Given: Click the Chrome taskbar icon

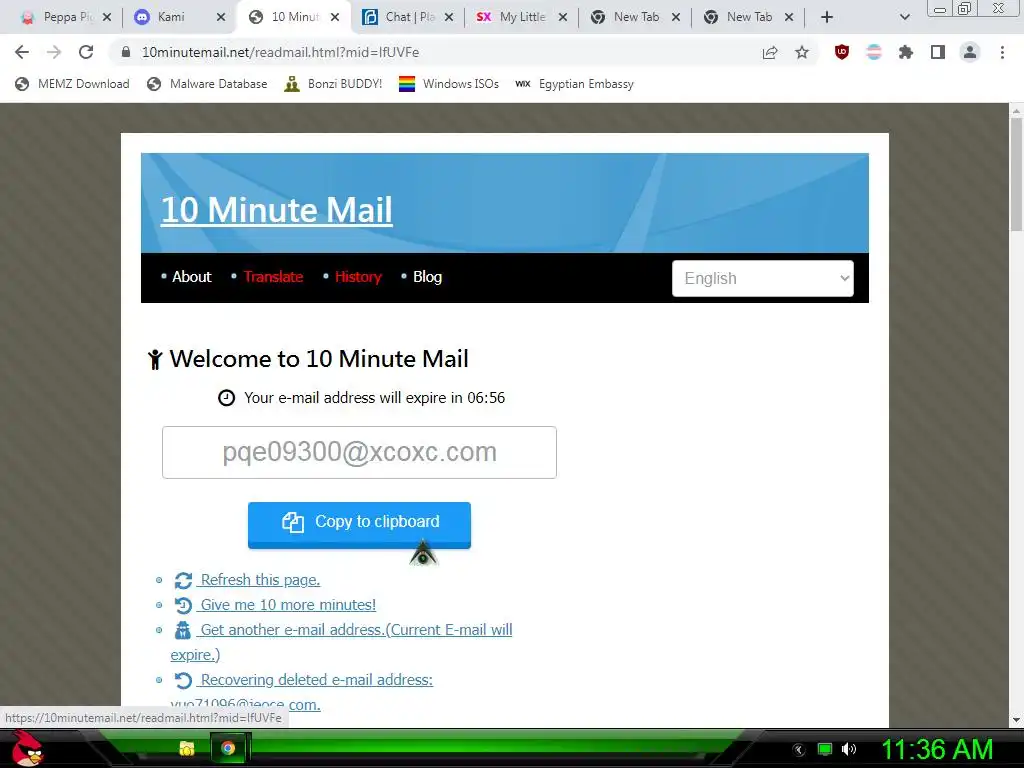Looking at the screenshot, I should (228, 748).
